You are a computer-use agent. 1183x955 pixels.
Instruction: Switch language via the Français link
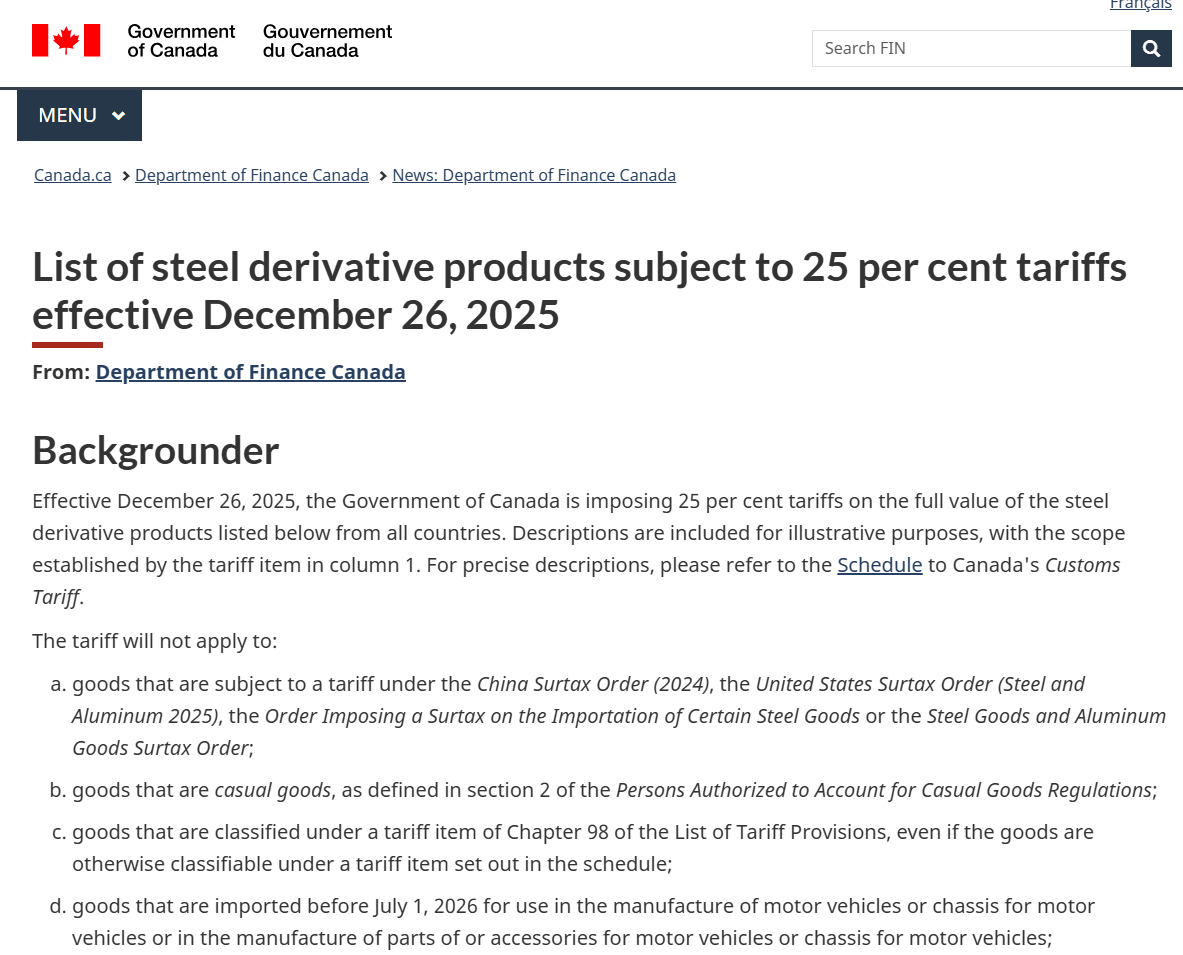coord(1140,5)
